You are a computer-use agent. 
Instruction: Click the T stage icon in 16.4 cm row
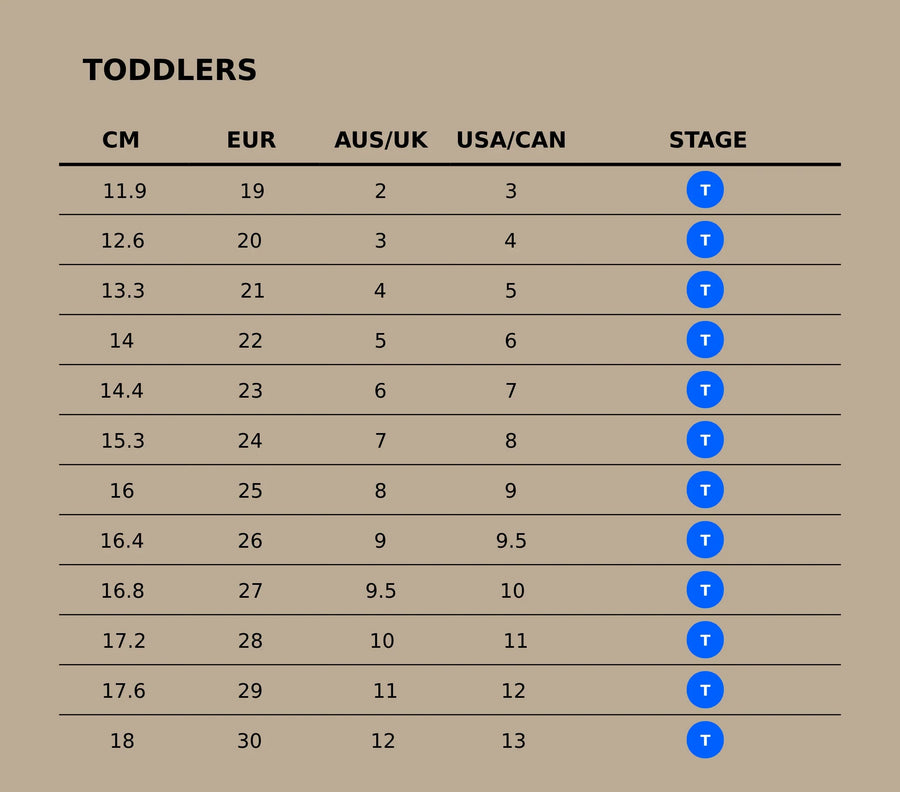(x=705, y=540)
